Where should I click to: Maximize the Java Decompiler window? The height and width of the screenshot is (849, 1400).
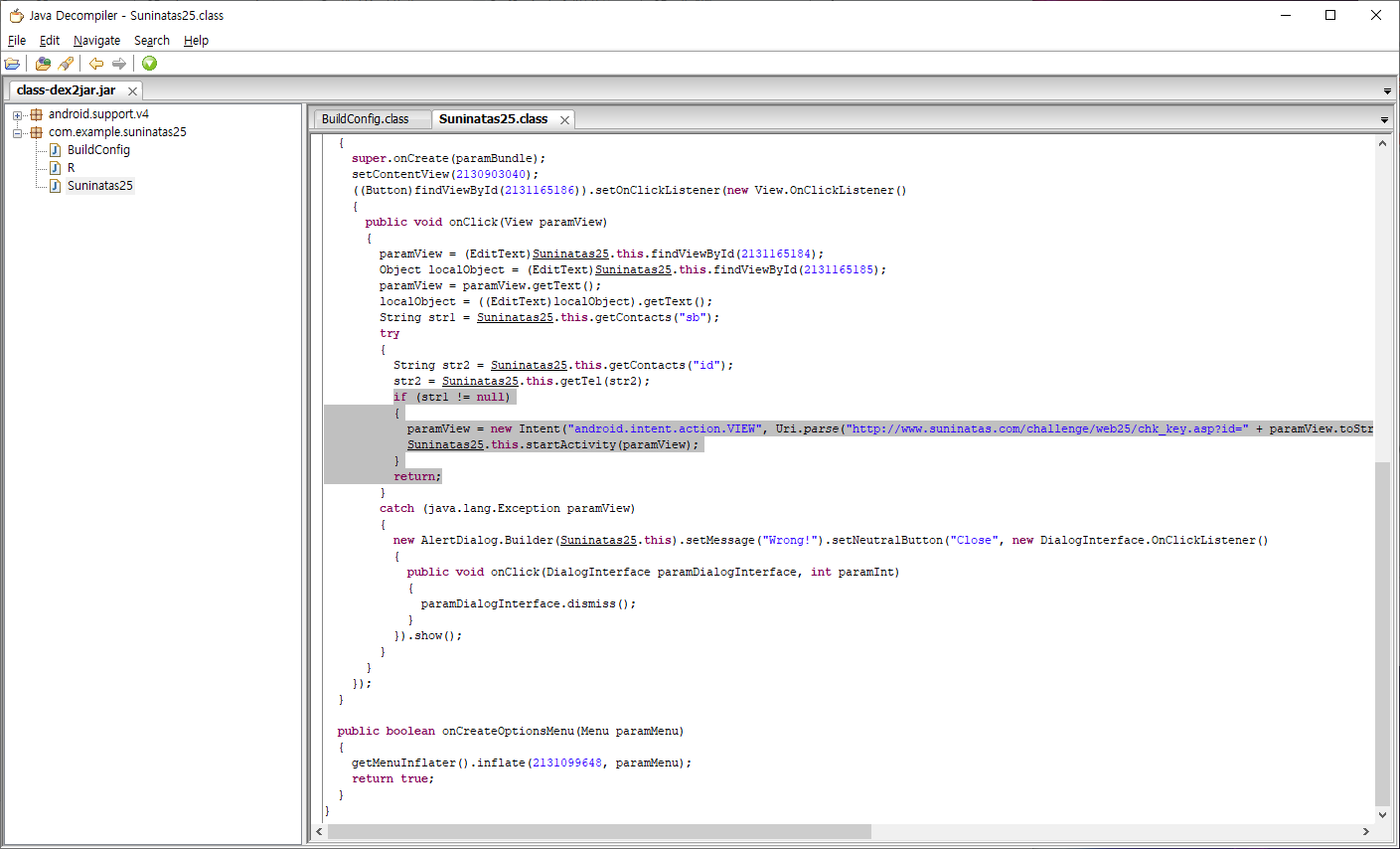(x=1330, y=15)
